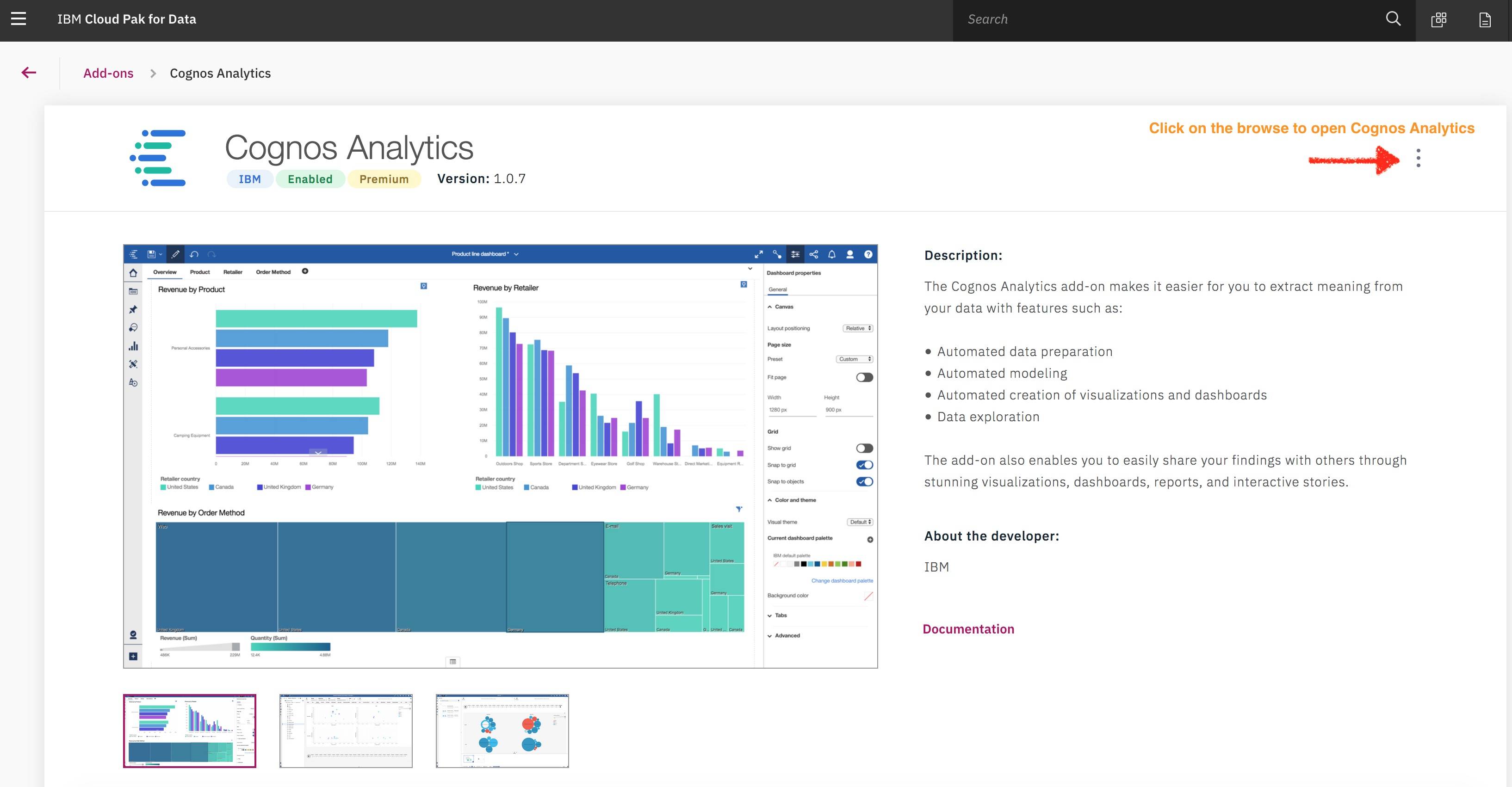Select the home icon in the dashboard sidebar
The image size is (1512, 787).
[x=133, y=273]
